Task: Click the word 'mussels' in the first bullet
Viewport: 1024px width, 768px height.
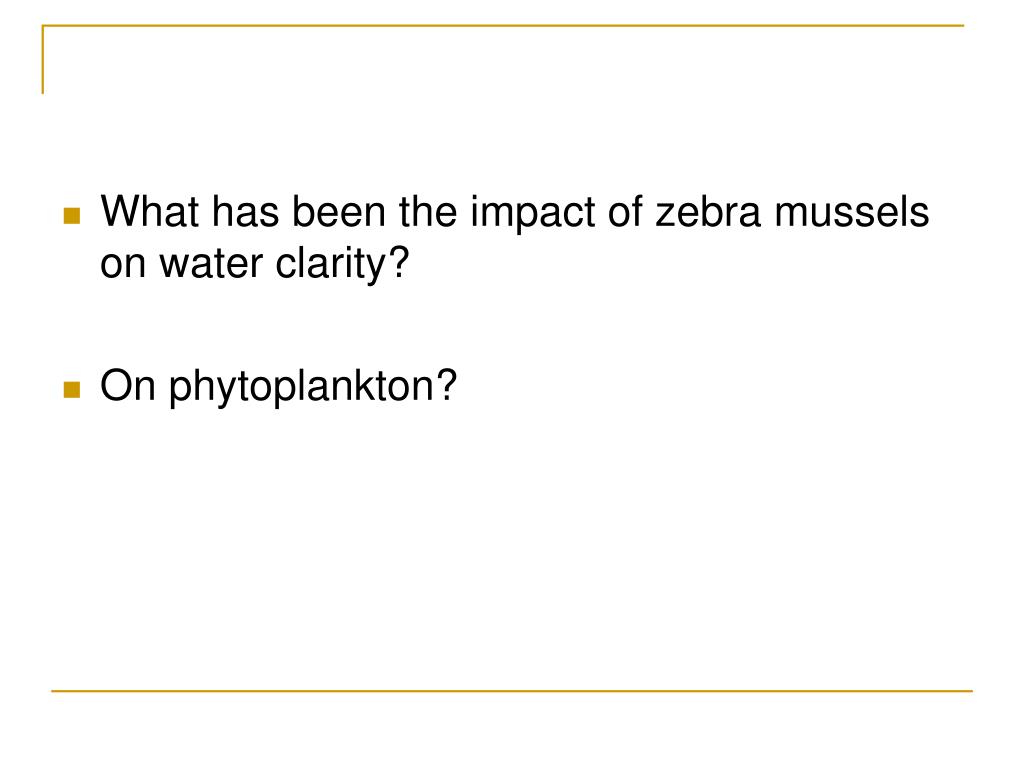Action: pyautogui.click(x=852, y=212)
